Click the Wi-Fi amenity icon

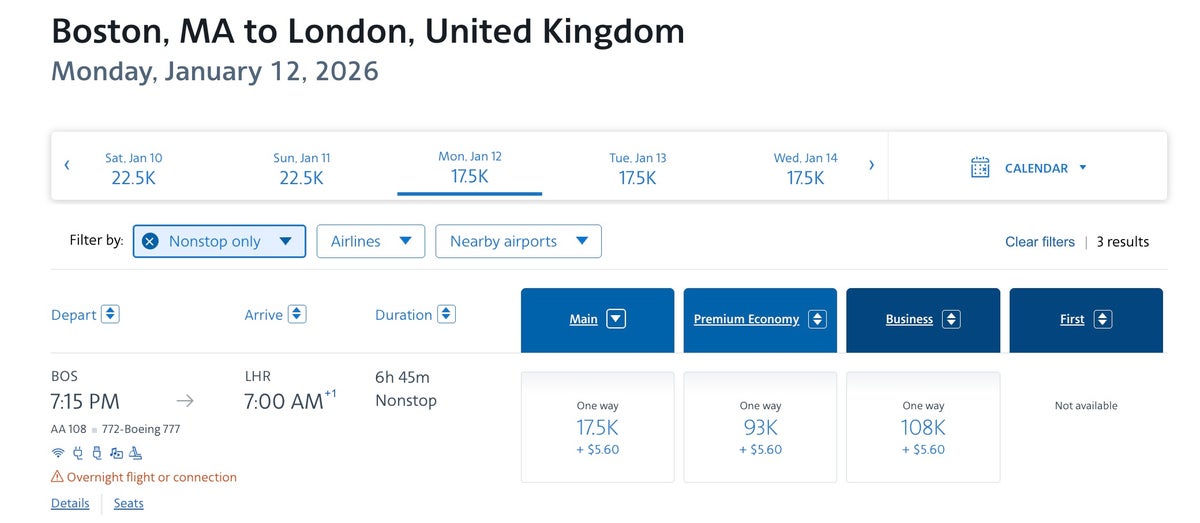tap(57, 452)
